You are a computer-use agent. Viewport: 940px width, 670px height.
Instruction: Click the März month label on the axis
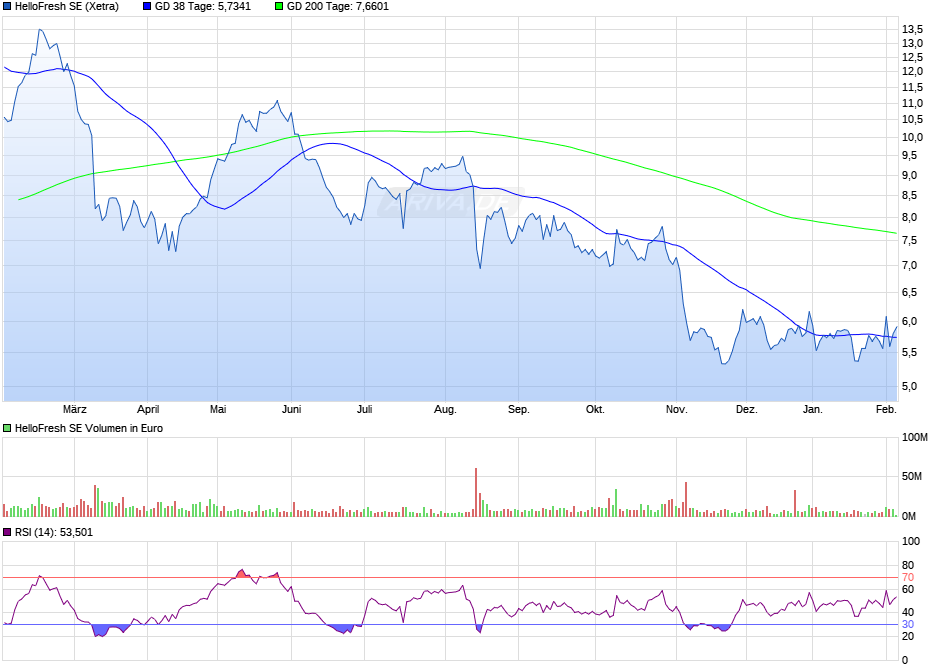click(x=75, y=409)
